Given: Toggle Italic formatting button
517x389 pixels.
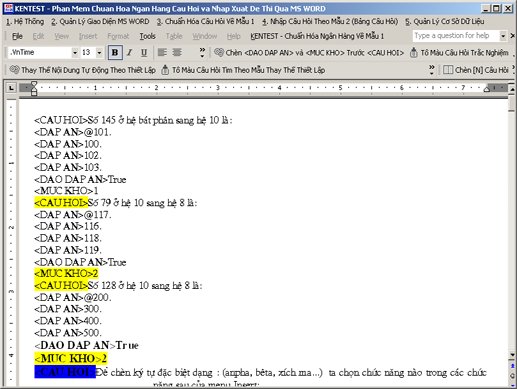Looking at the screenshot, I should [130, 53].
